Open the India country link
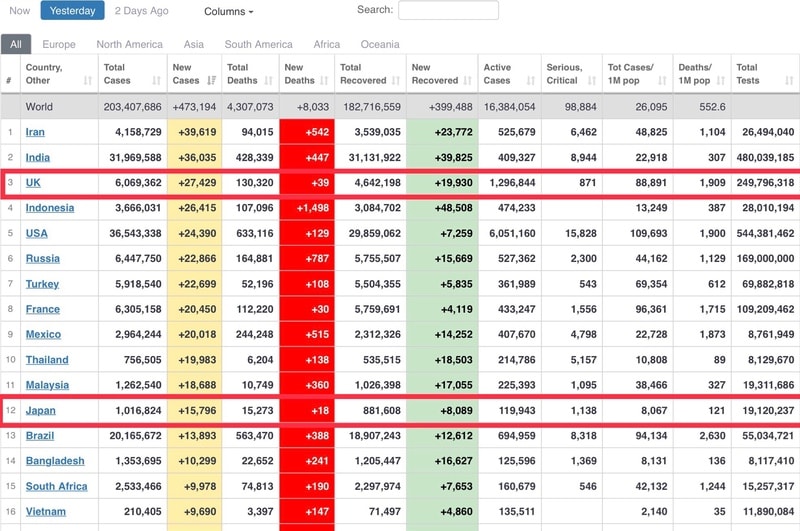 tap(38, 157)
